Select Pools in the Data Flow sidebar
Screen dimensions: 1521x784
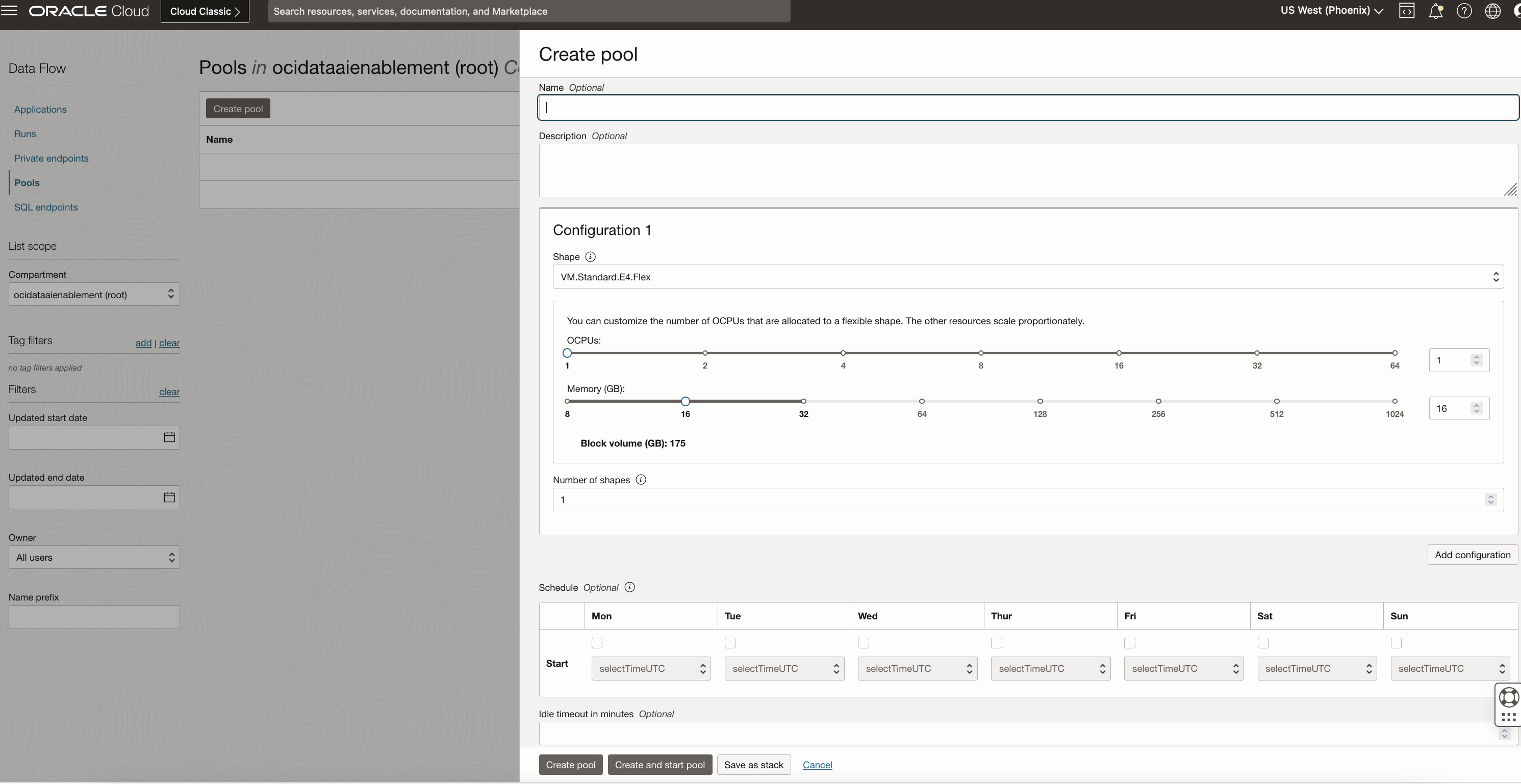pyautogui.click(x=27, y=182)
